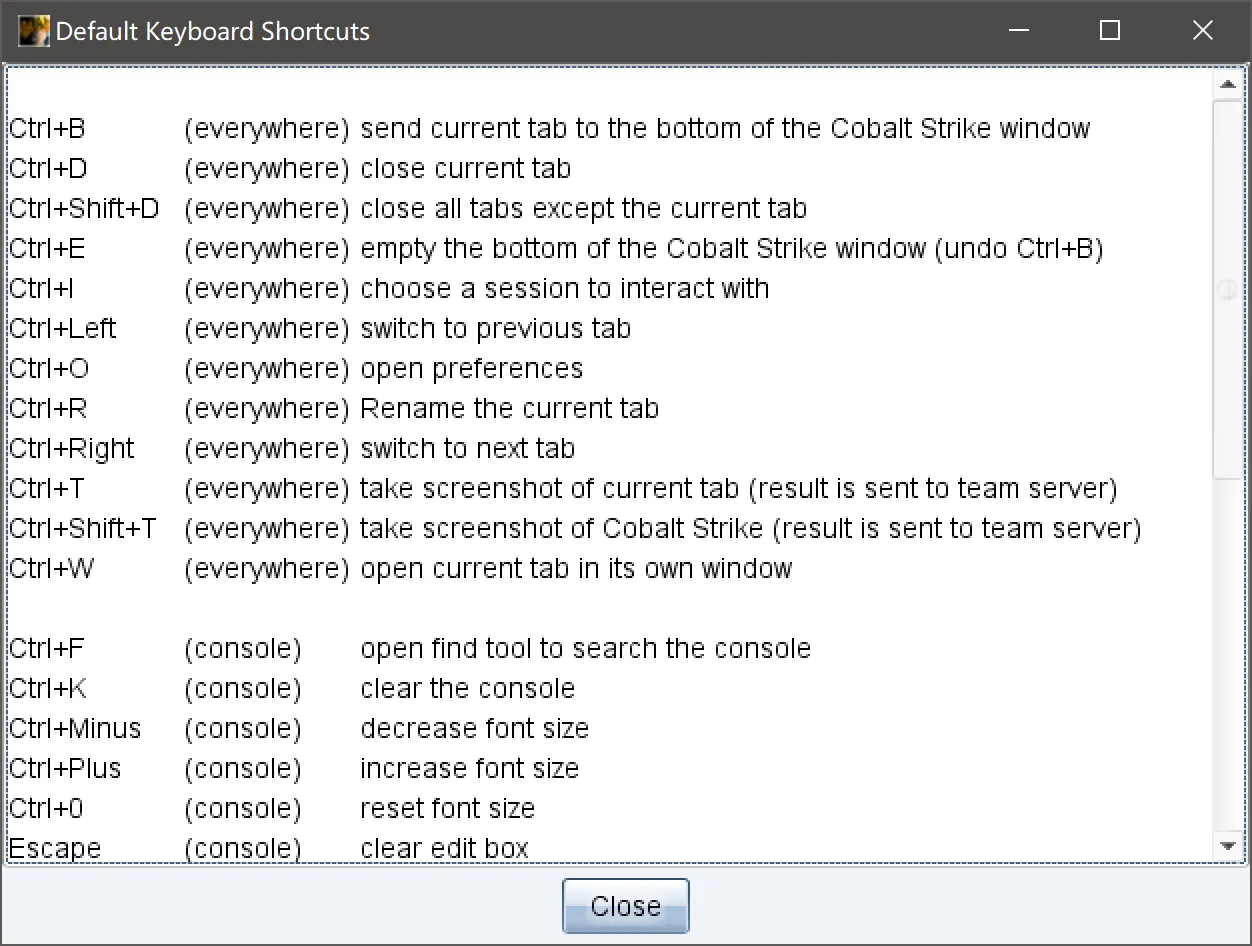Image resolution: width=1252 pixels, height=946 pixels.
Task: Click the 'close current tab' description
Action: pos(465,169)
